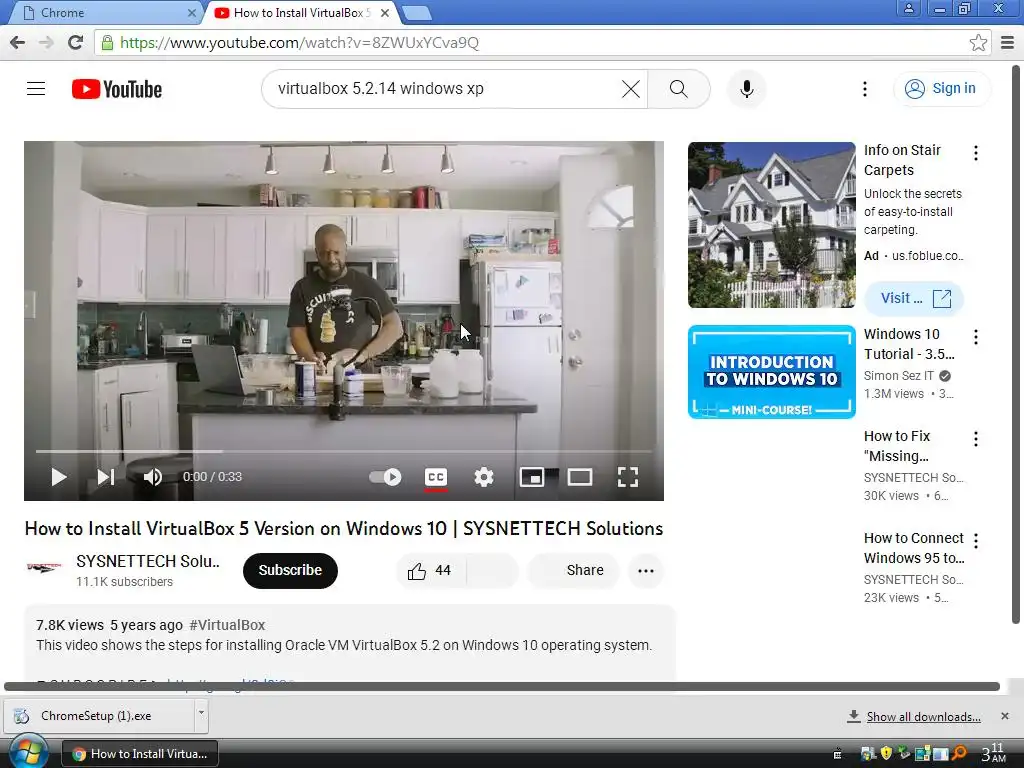Seek along the video progress bar
The image size is (1024, 768).
(x=344, y=451)
